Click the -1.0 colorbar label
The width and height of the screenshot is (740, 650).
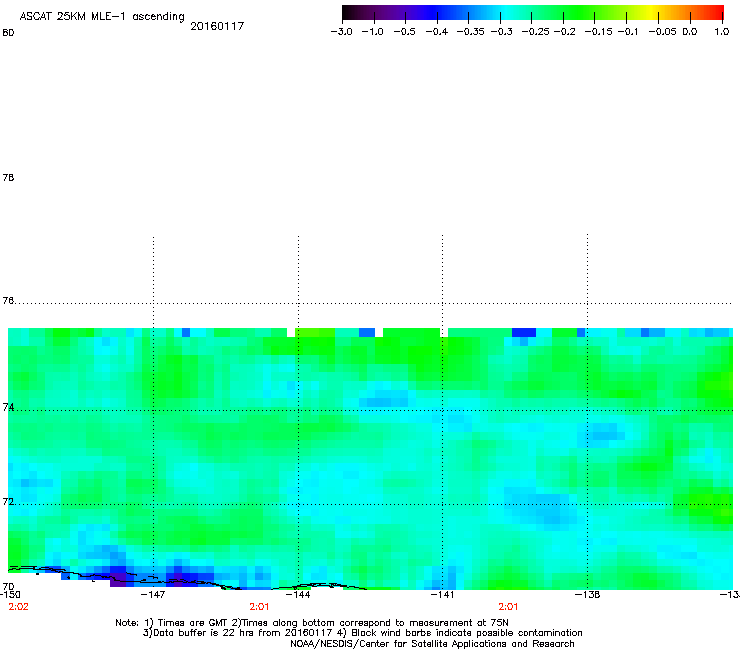372,32
